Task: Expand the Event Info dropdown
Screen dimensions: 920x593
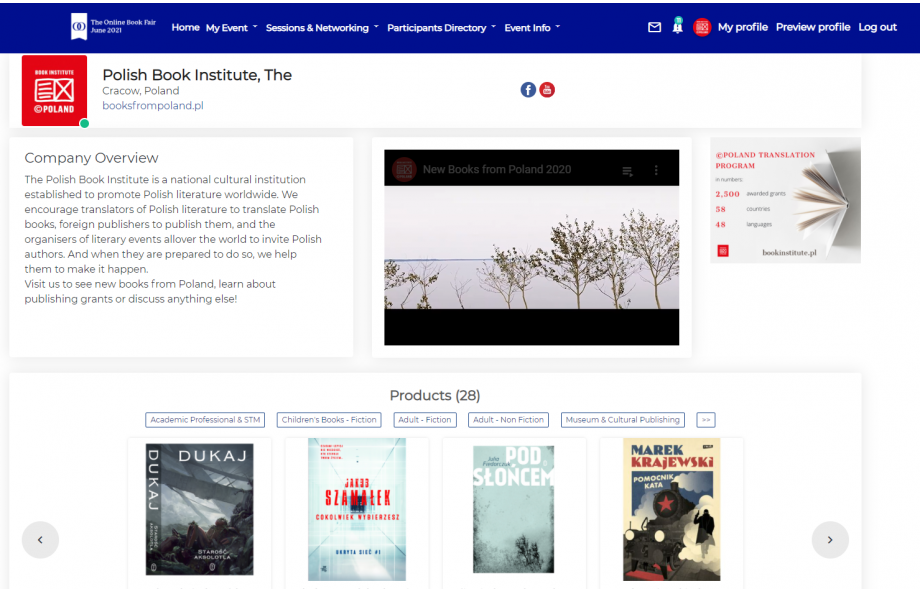Action: 532,28
